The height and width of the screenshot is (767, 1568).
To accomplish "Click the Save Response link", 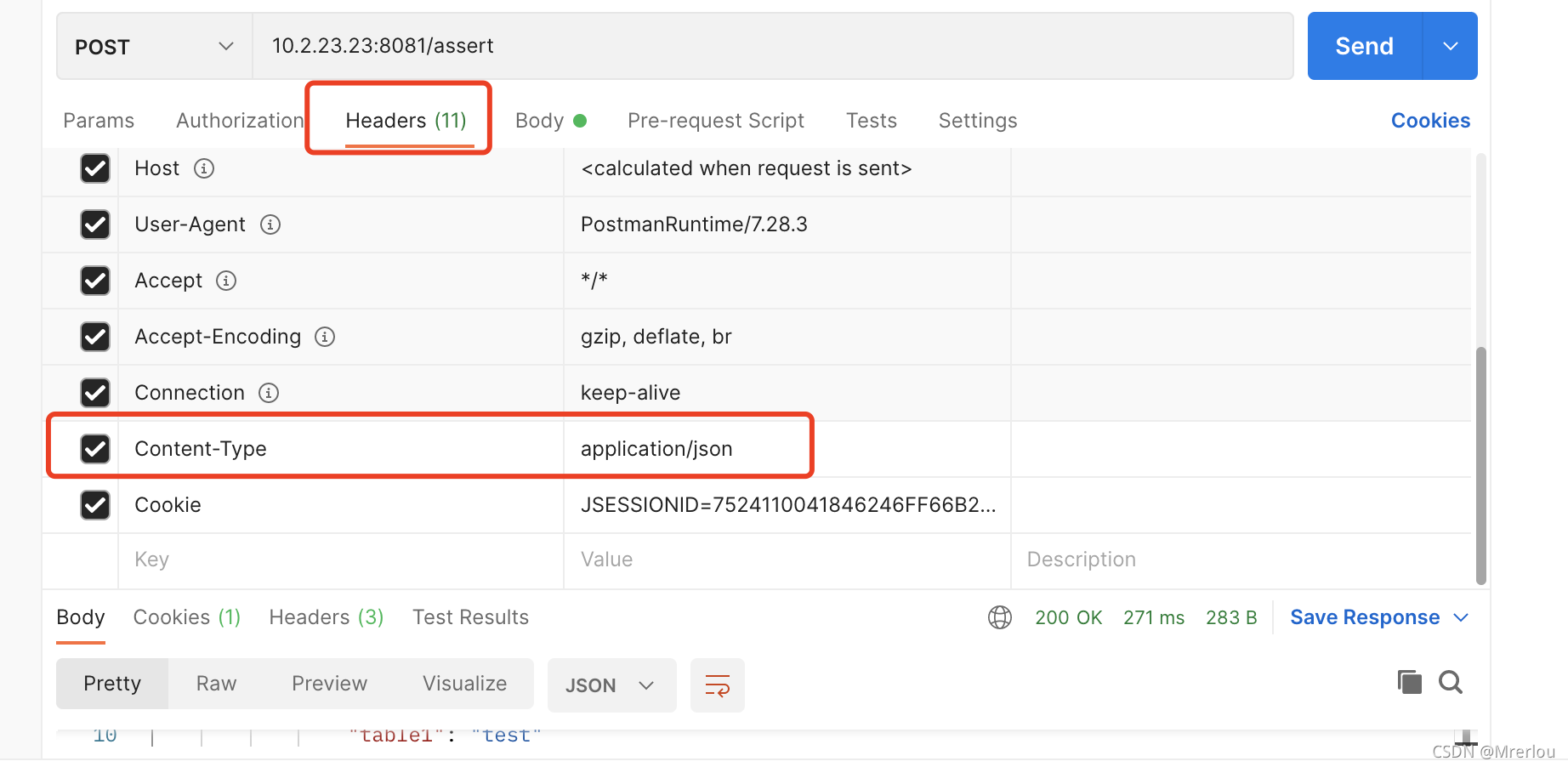I will click(x=1365, y=617).
